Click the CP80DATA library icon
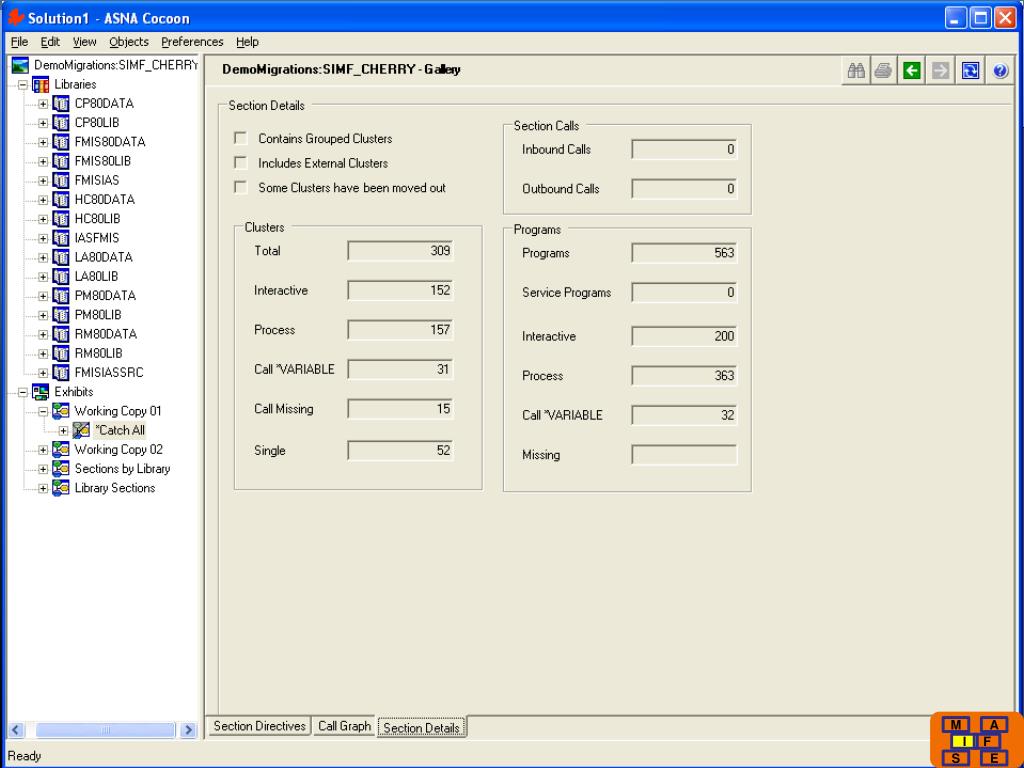This screenshot has height=768, width=1024. [x=61, y=103]
